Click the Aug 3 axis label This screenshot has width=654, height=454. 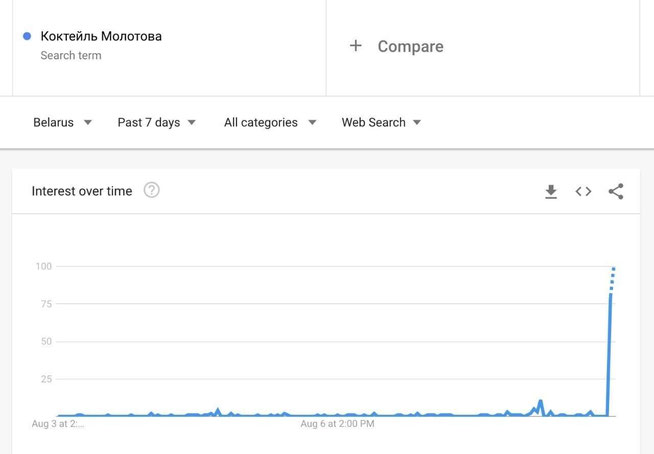(58, 424)
